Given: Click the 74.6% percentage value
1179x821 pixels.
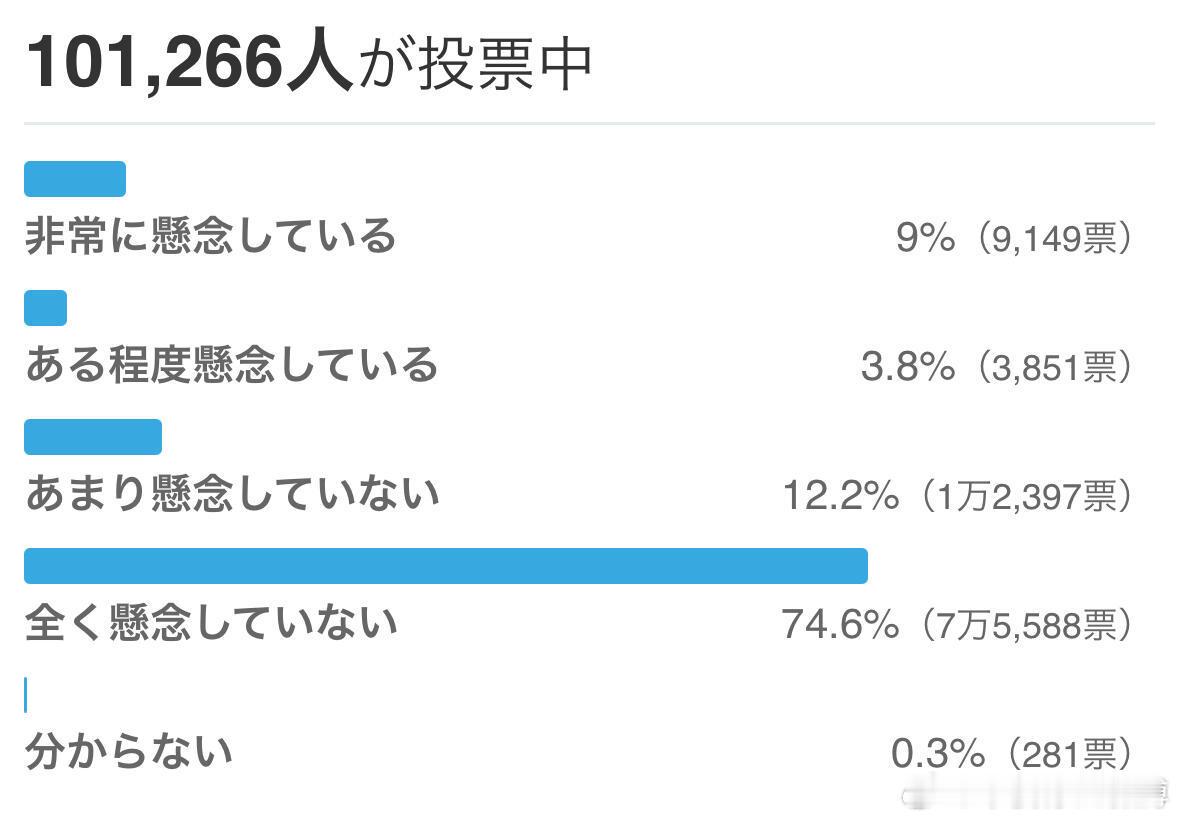Looking at the screenshot, I should [840, 625].
